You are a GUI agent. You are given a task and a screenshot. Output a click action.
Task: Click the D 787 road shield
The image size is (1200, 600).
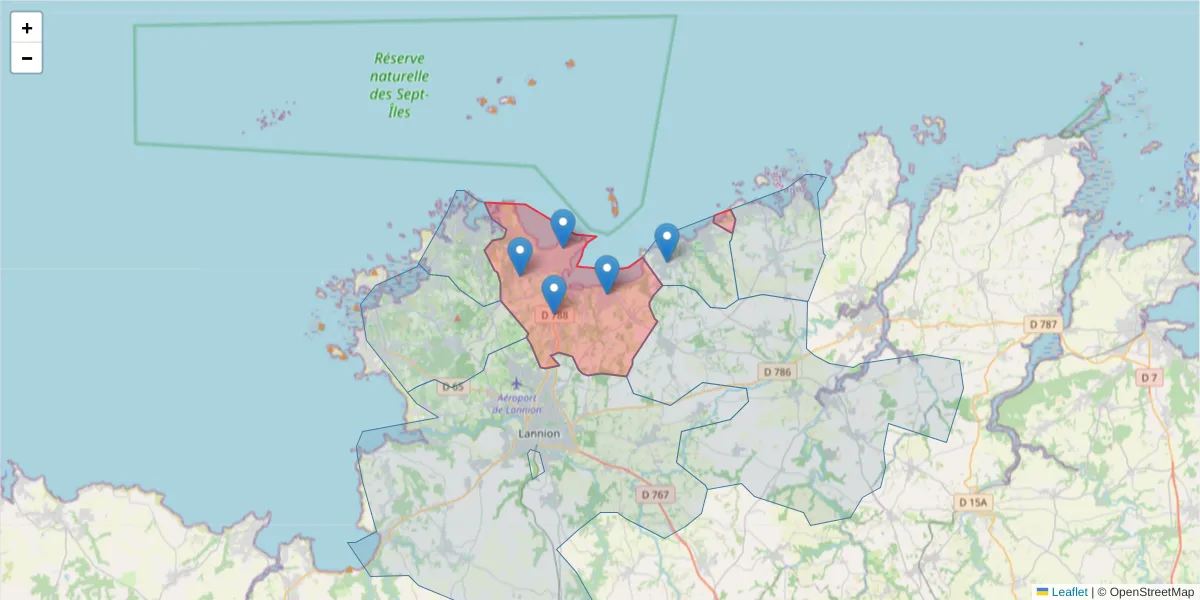pyautogui.click(x=1041, y=323)
